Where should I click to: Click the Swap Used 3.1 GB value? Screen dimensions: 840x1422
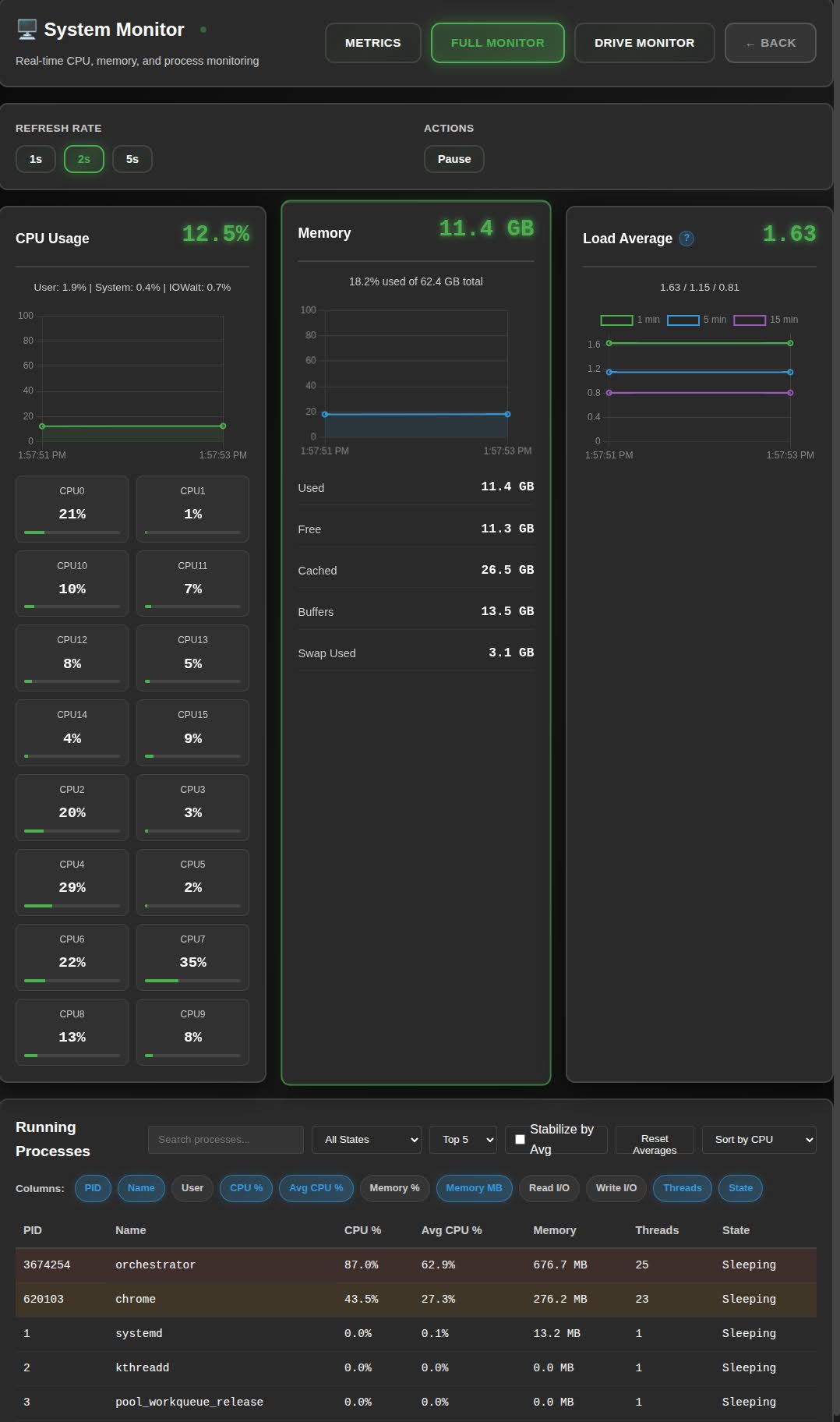click(x=511, y=653)
